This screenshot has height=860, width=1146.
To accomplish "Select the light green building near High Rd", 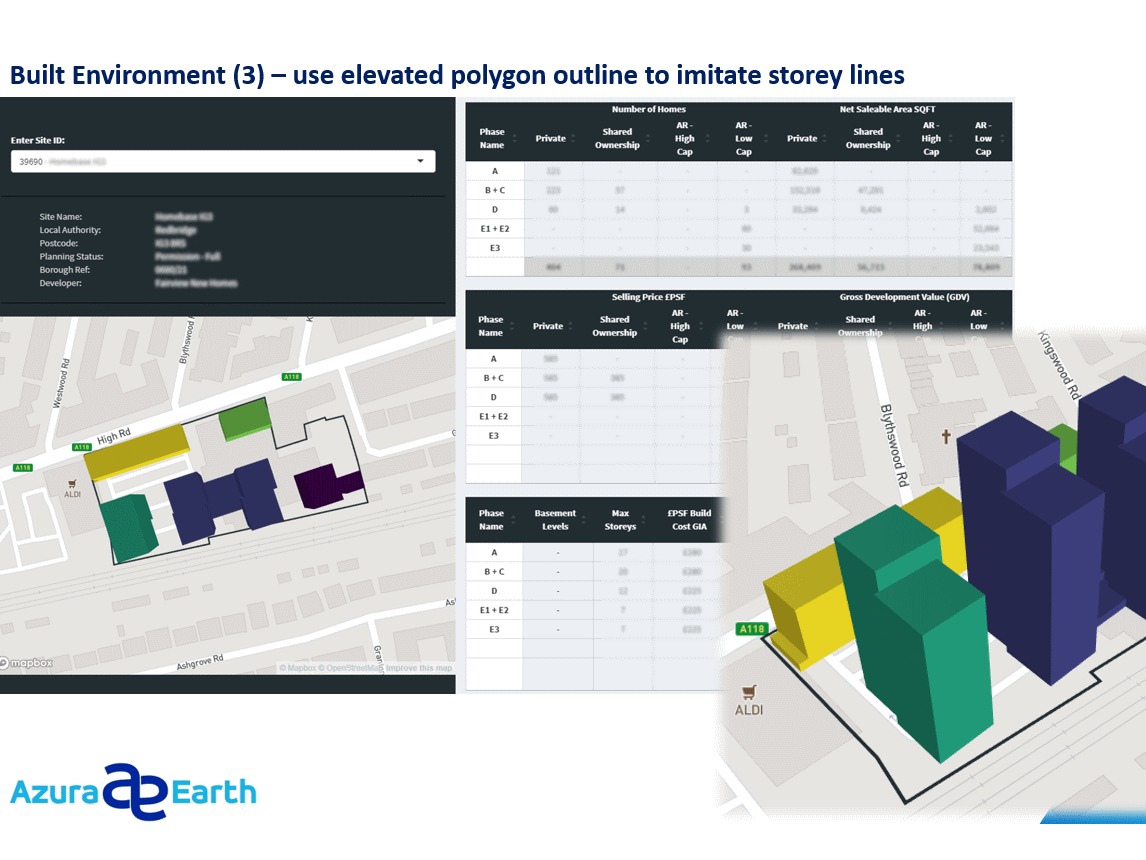I will (x=244, y=420).
